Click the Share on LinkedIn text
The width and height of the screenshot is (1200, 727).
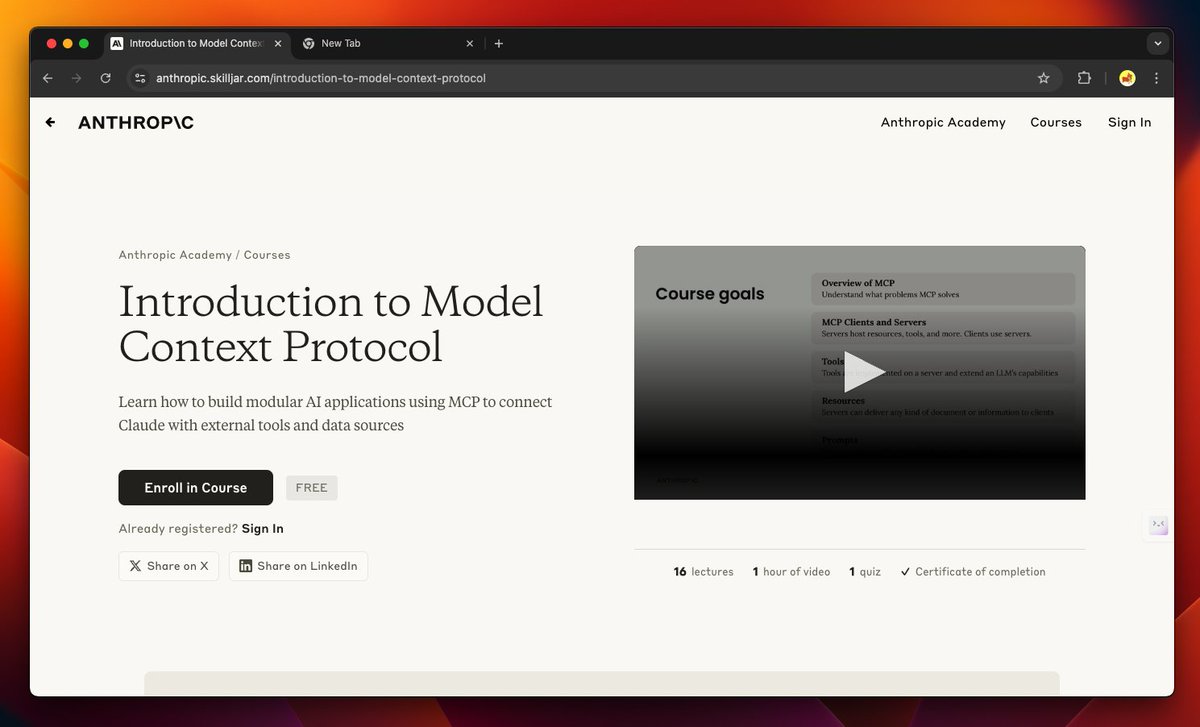(x=307, y=566)
